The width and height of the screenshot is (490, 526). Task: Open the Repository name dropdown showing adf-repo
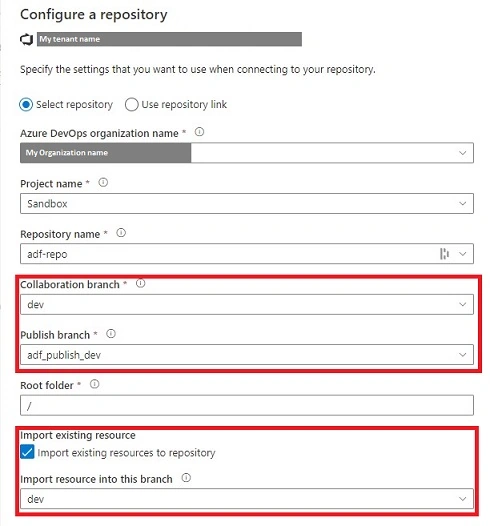coord(247,254)
